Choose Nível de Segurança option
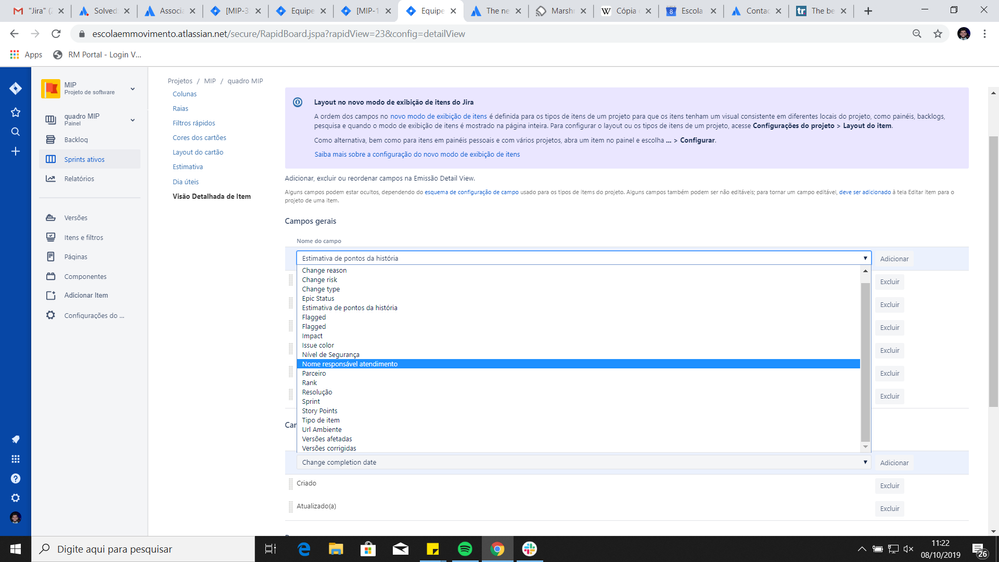Viewport: 999px width, 562px height. coord(579,355)
